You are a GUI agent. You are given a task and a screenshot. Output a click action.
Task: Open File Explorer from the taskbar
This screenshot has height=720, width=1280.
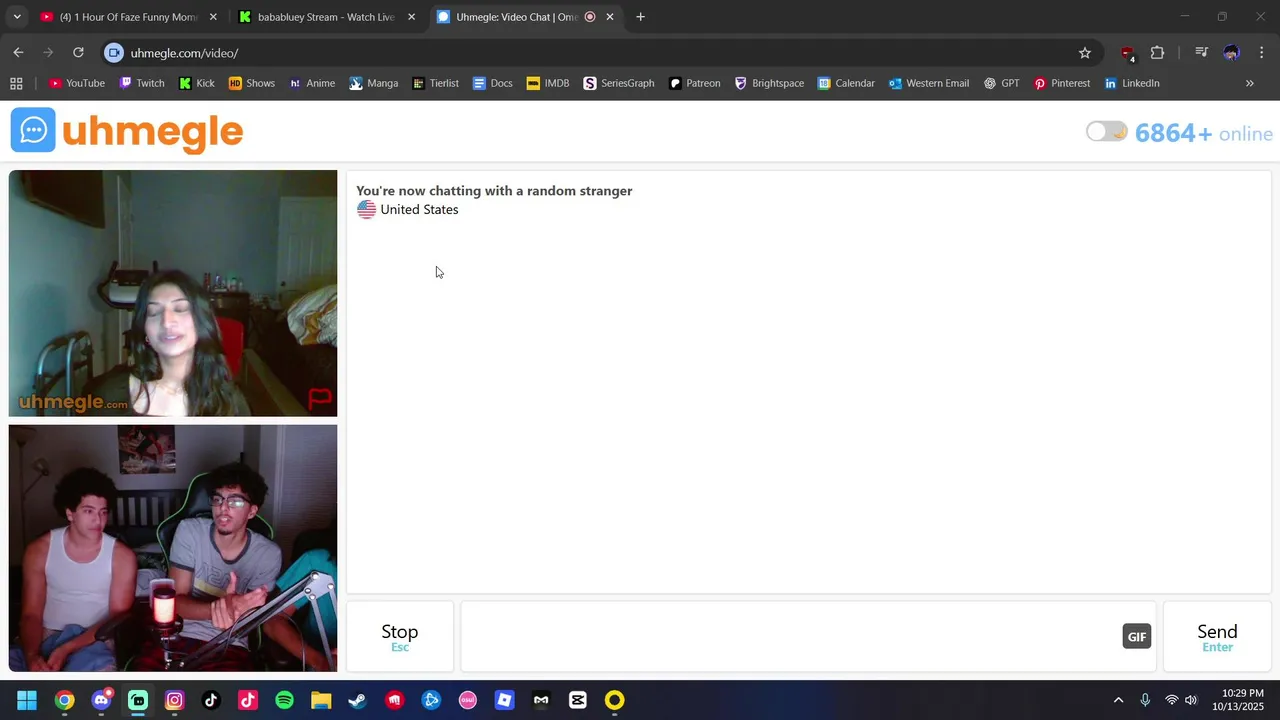click(x=321, y=700)
